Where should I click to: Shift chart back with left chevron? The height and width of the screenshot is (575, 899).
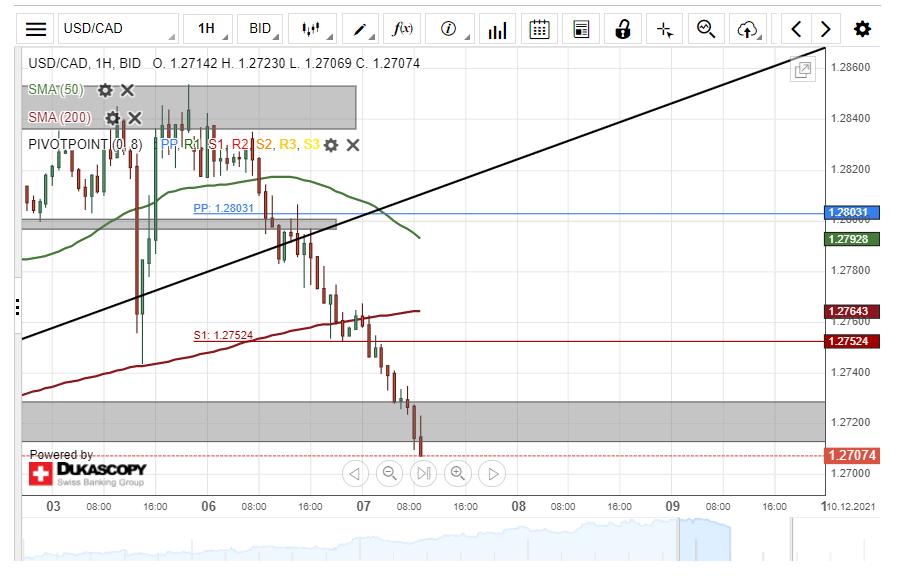796,29
